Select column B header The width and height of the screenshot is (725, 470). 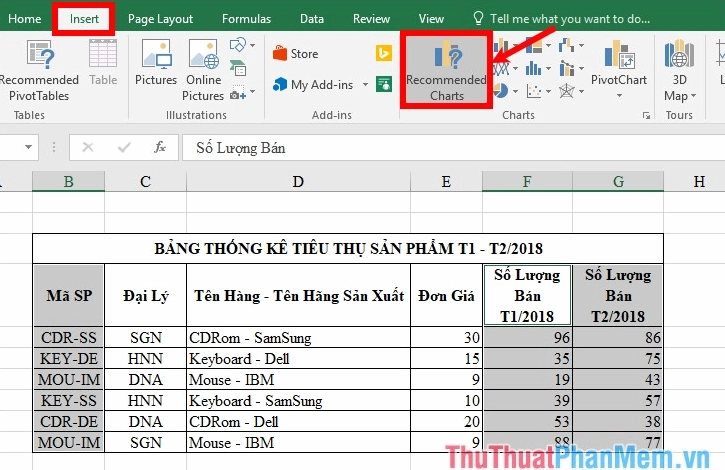coord(68,181)
